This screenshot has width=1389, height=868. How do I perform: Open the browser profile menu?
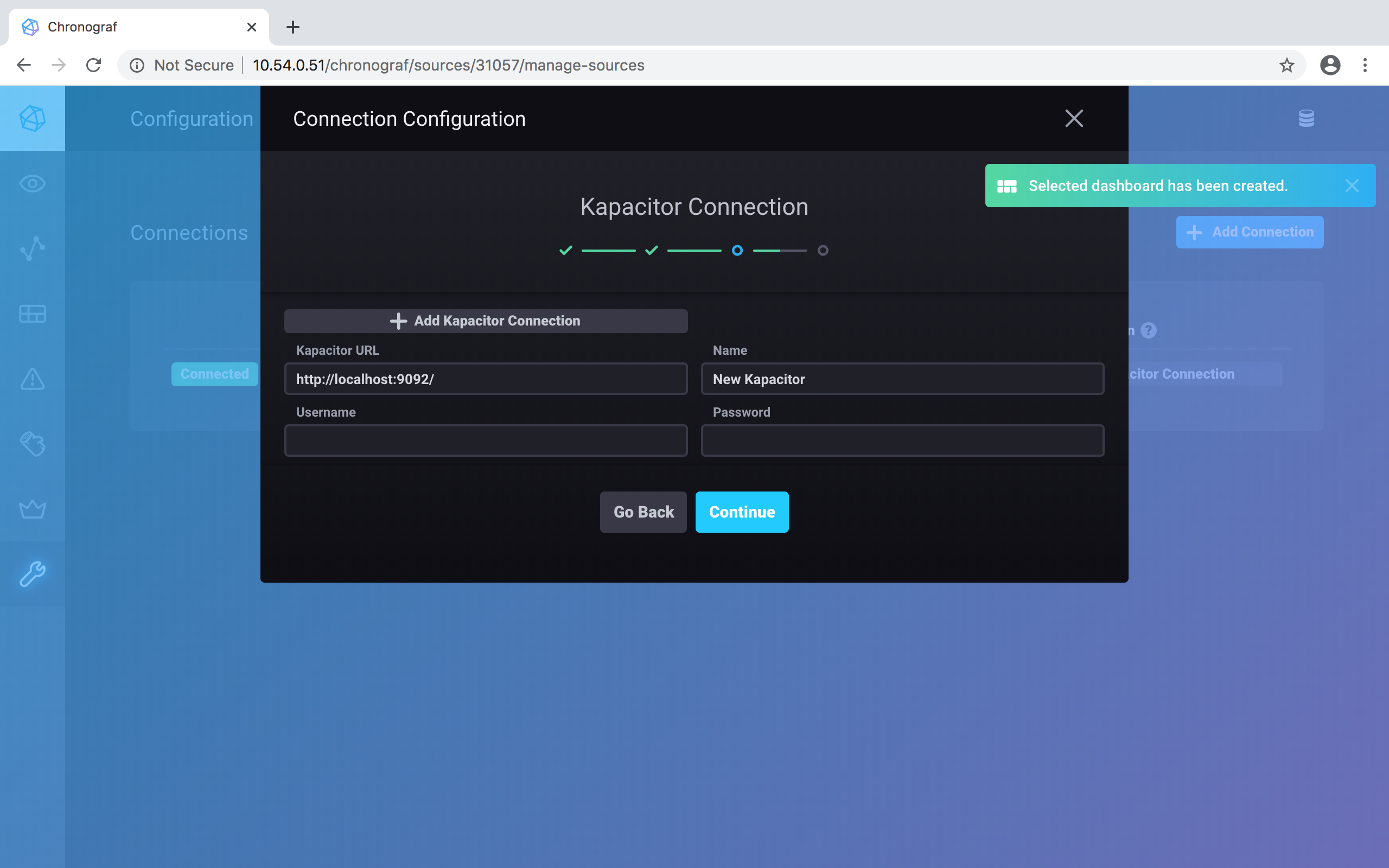1330,66
